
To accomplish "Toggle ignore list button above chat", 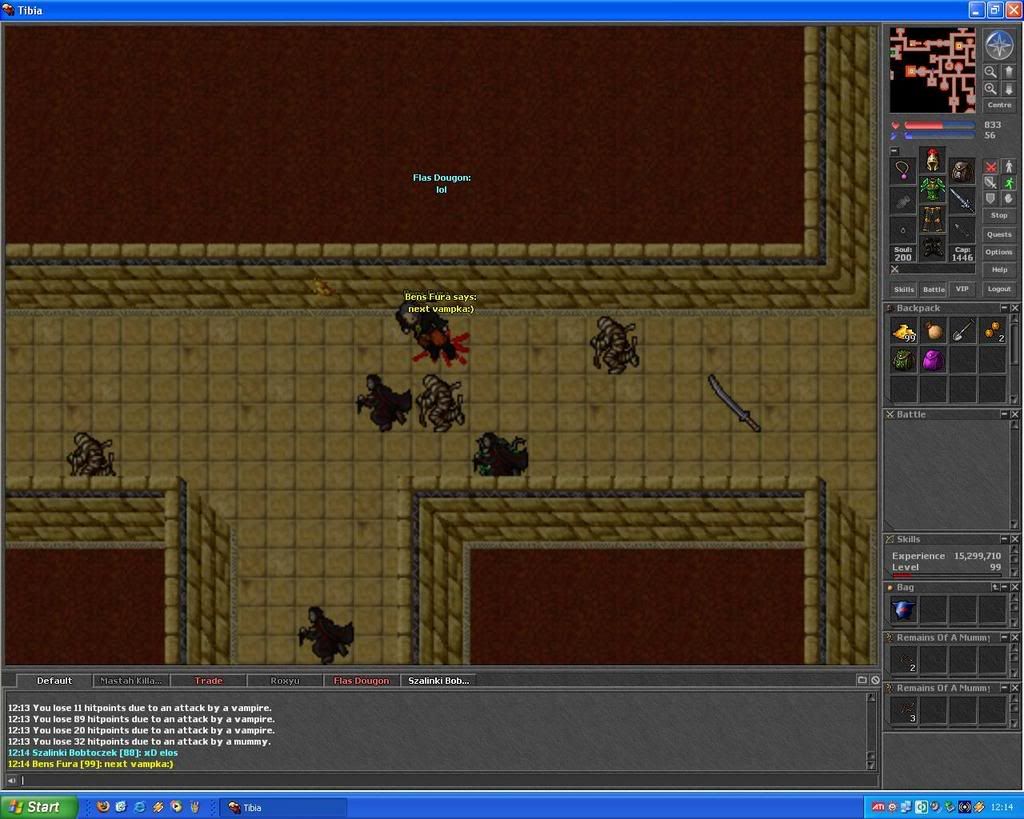I will [x=875, y=680].
